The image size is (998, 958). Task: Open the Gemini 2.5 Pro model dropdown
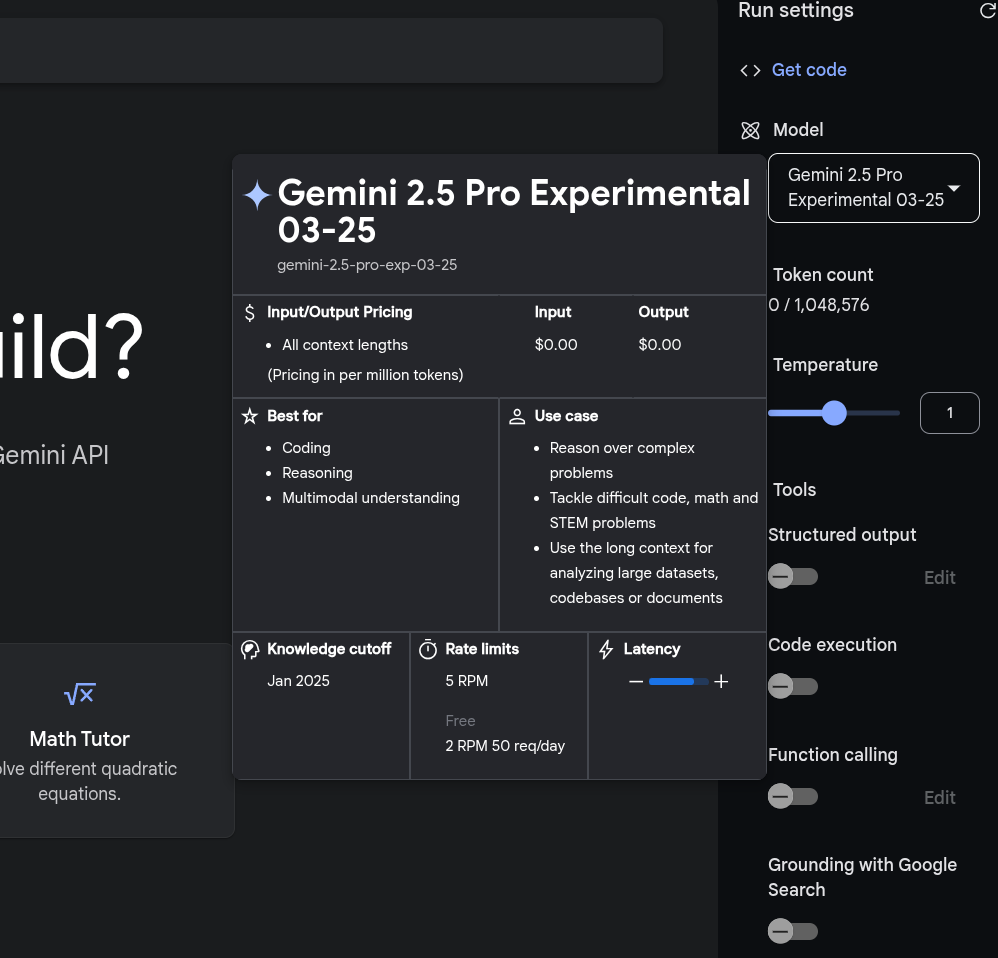[873, 188]
